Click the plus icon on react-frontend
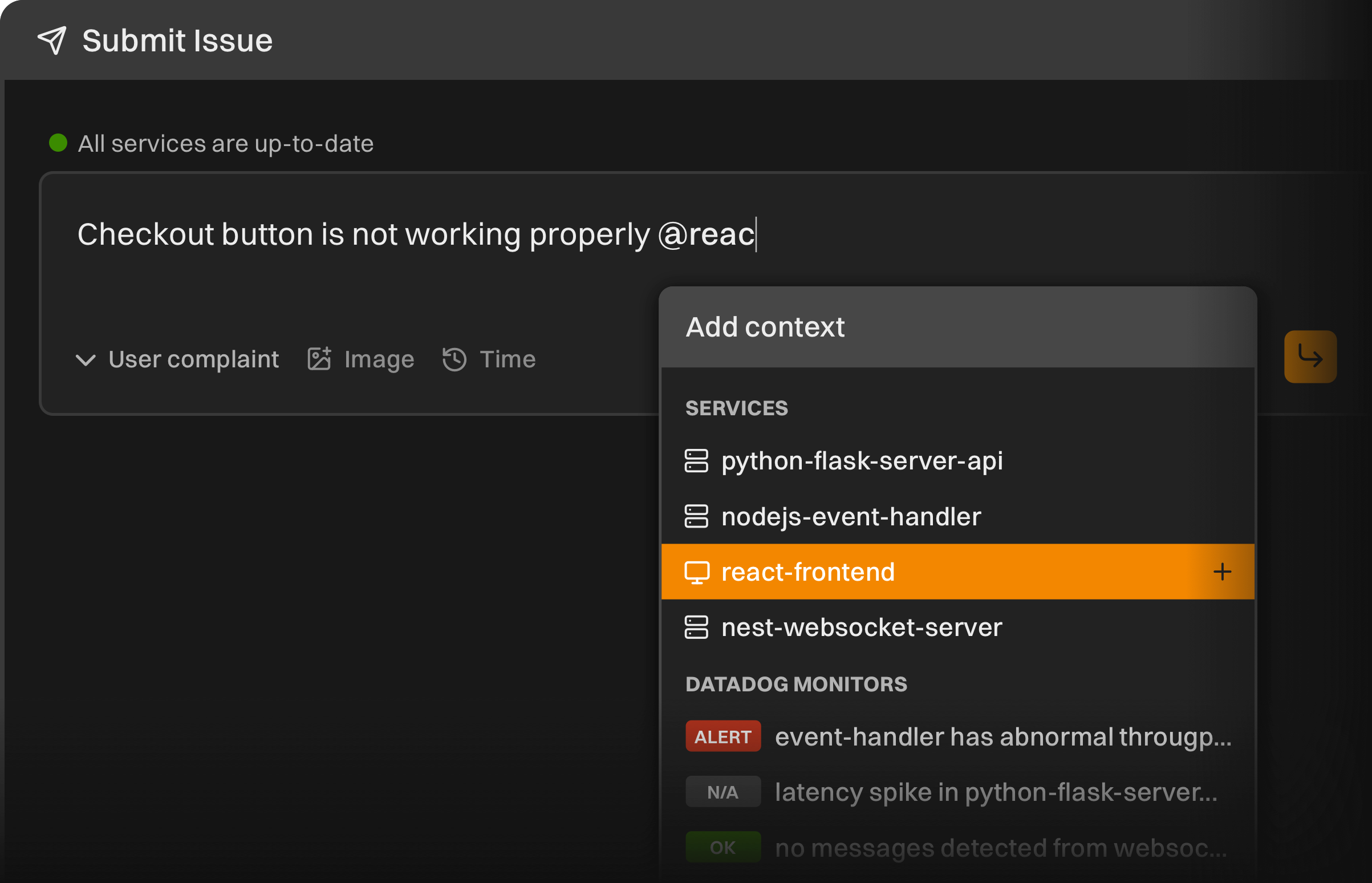Image resolution: width=1372 pixels, height=883 pixels. (x=1222, y=572)
